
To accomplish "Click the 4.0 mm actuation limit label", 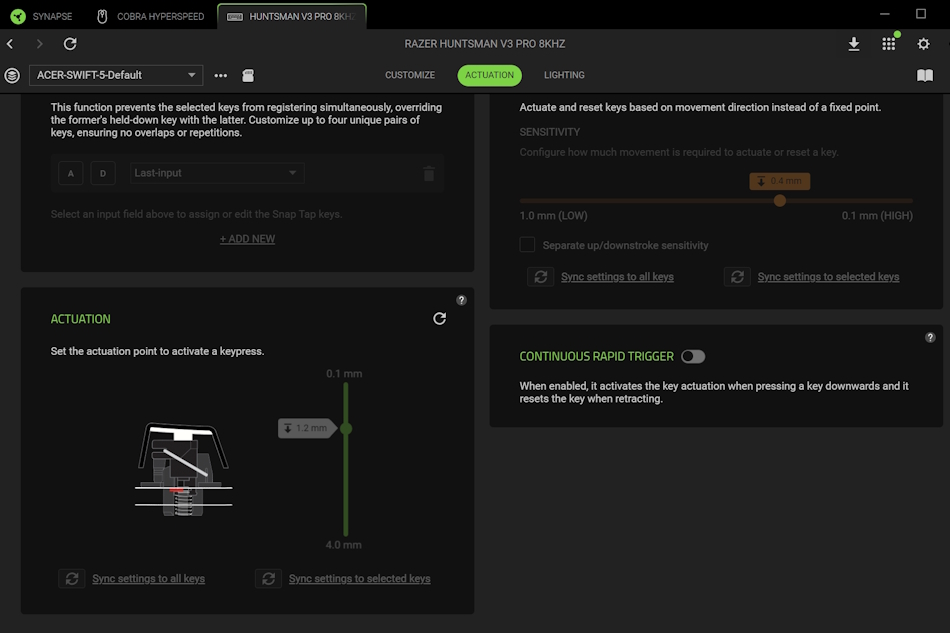I will pyautogui.click(x=344, y=545).
